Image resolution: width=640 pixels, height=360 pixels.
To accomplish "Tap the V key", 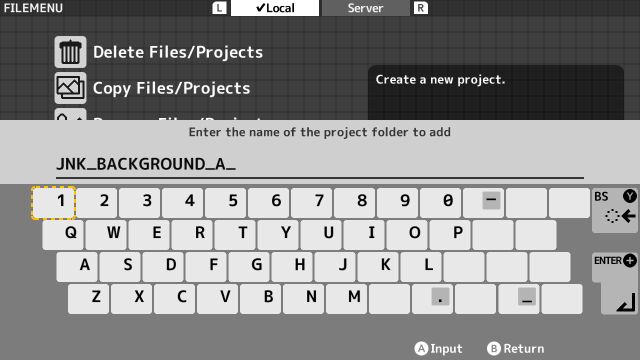I will click(x=218, y=299).
